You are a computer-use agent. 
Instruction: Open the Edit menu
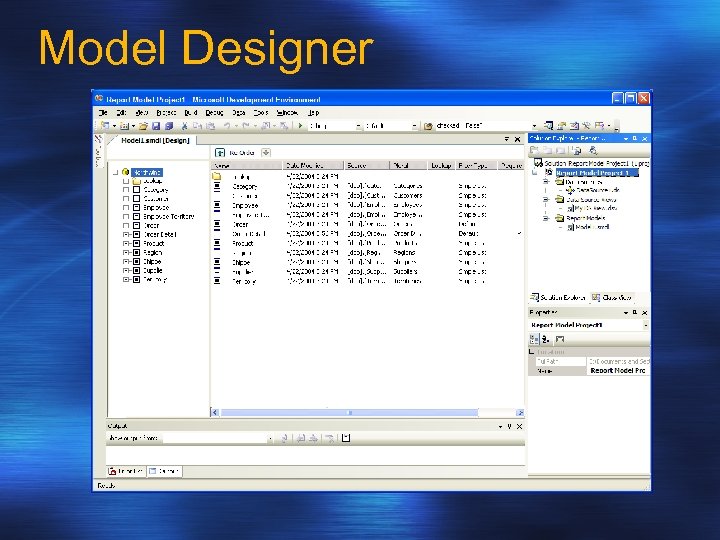(121, 112)
